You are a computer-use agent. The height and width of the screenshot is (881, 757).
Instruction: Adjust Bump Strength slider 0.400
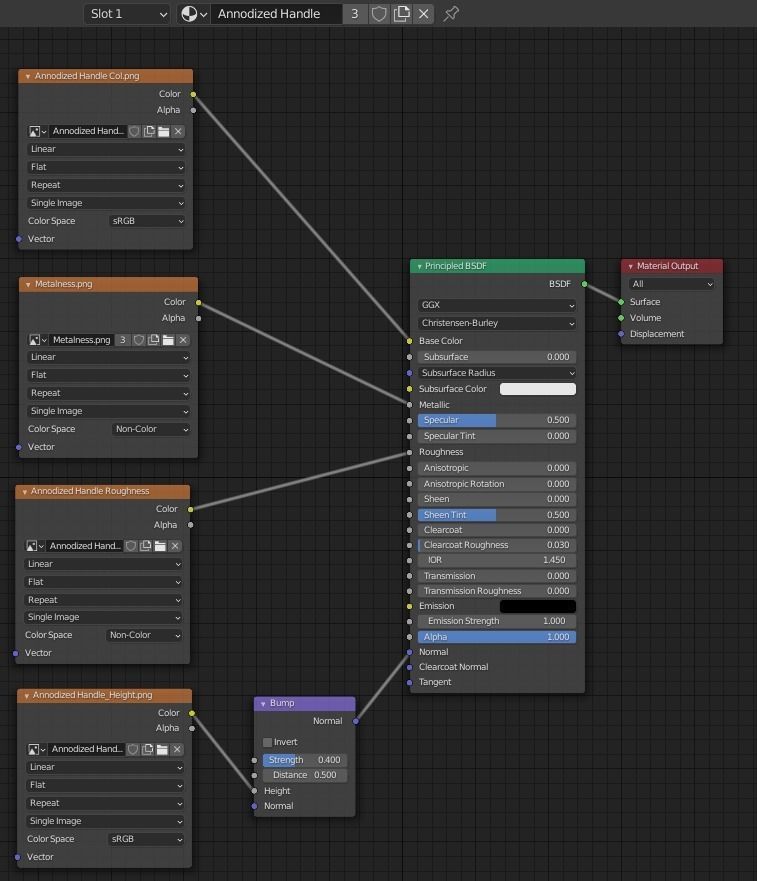pyautogui.click(x=305, y=760)
